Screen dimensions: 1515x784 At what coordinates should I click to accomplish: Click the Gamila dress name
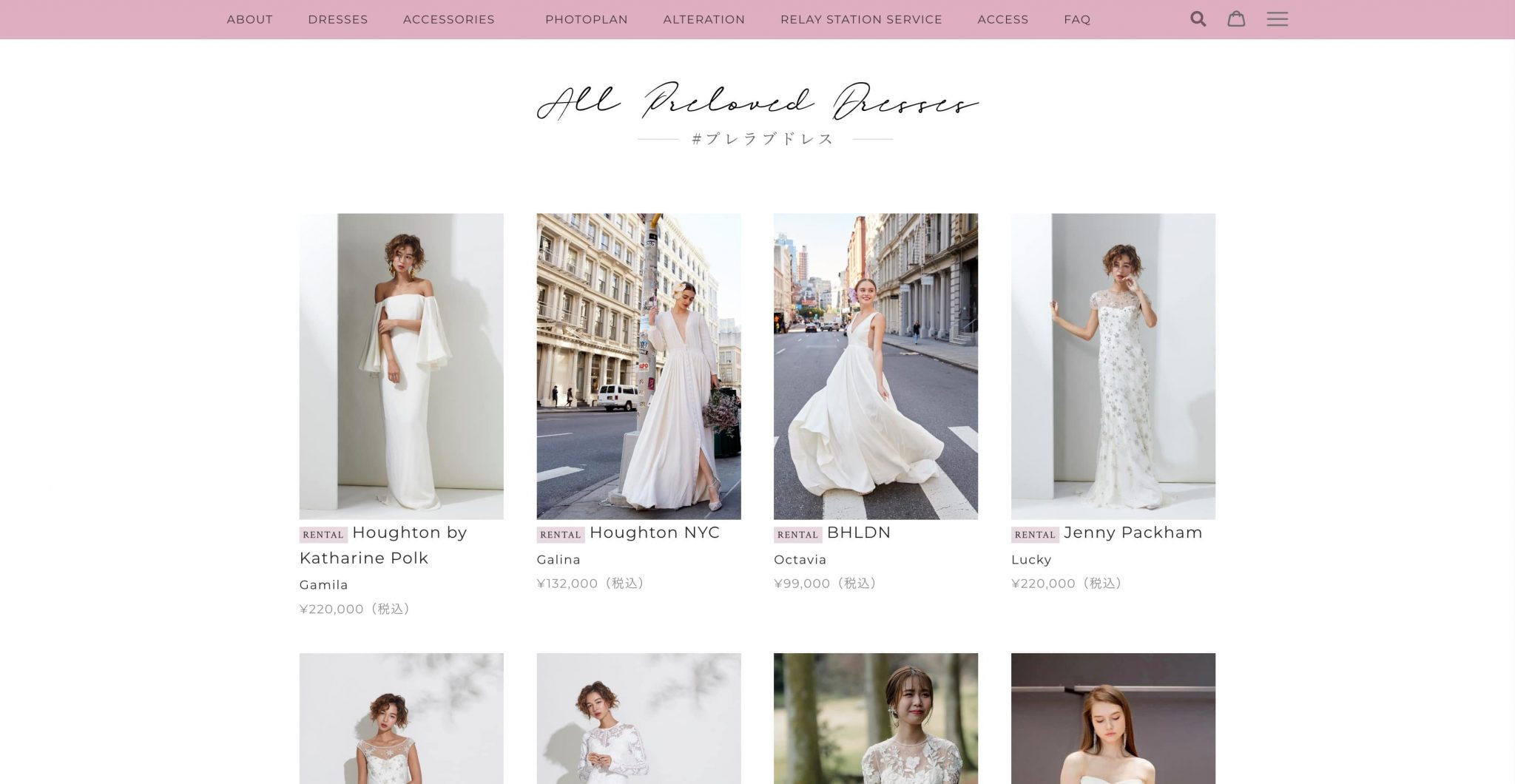coord(324,585)
